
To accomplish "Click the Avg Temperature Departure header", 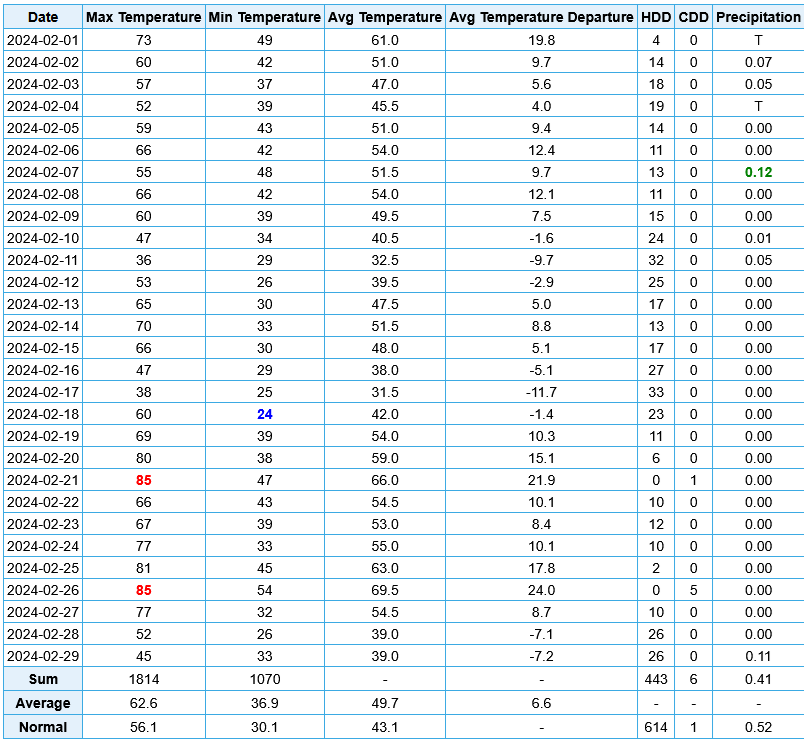I will coord(541,17).
